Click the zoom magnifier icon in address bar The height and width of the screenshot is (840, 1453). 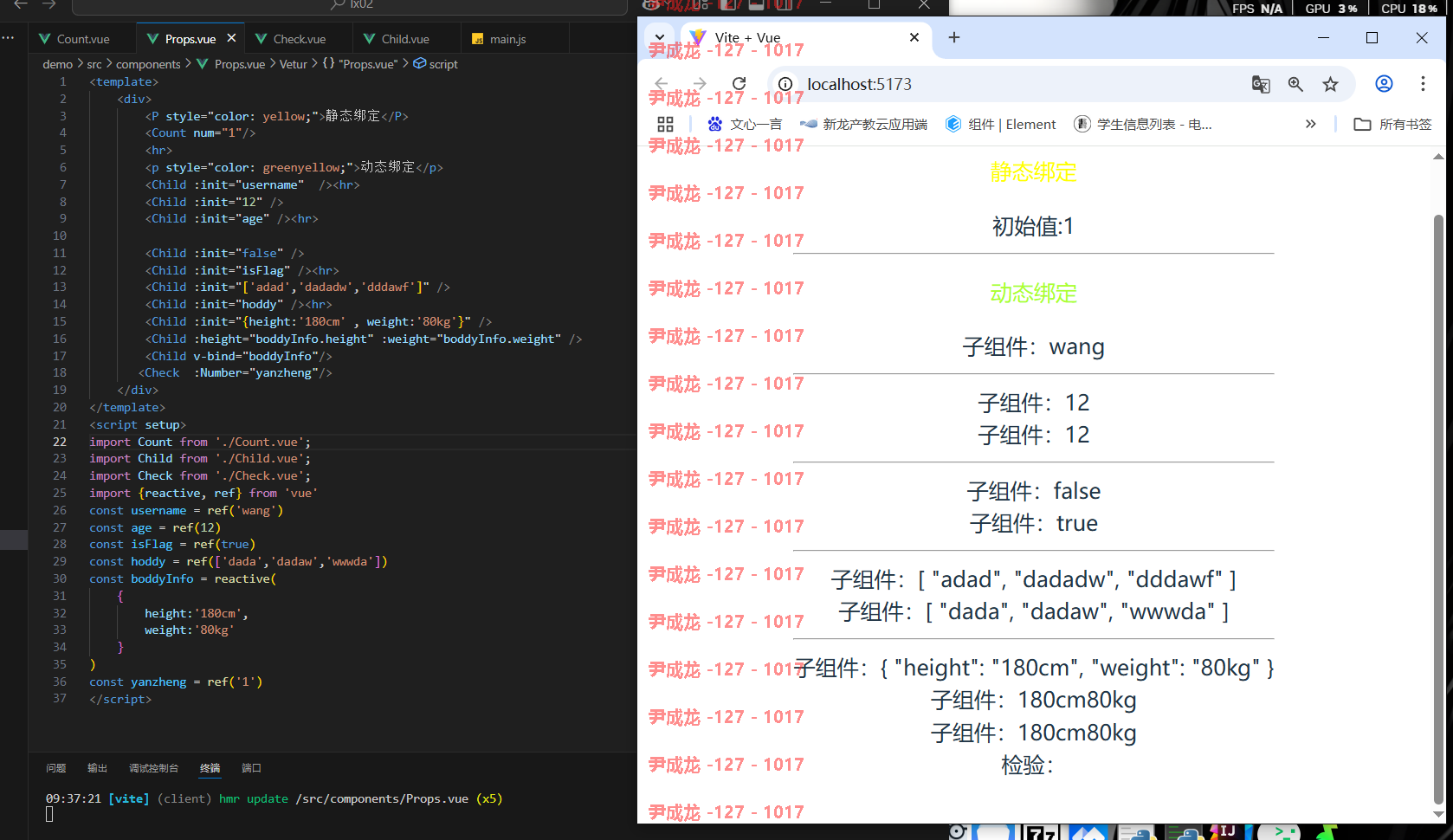click(x=1295, y=84)
